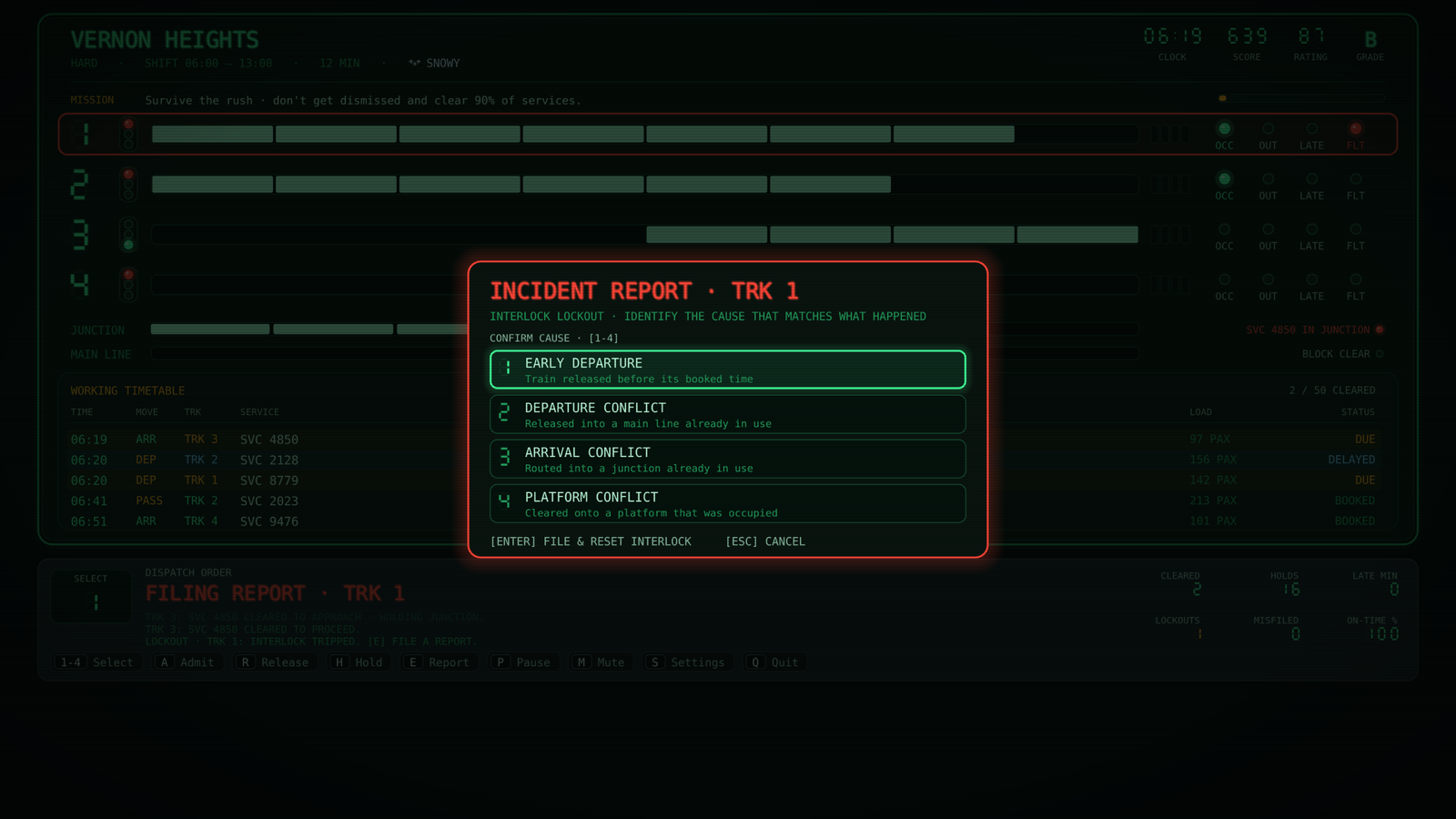Select Early Departure cause option

(727, 369)
